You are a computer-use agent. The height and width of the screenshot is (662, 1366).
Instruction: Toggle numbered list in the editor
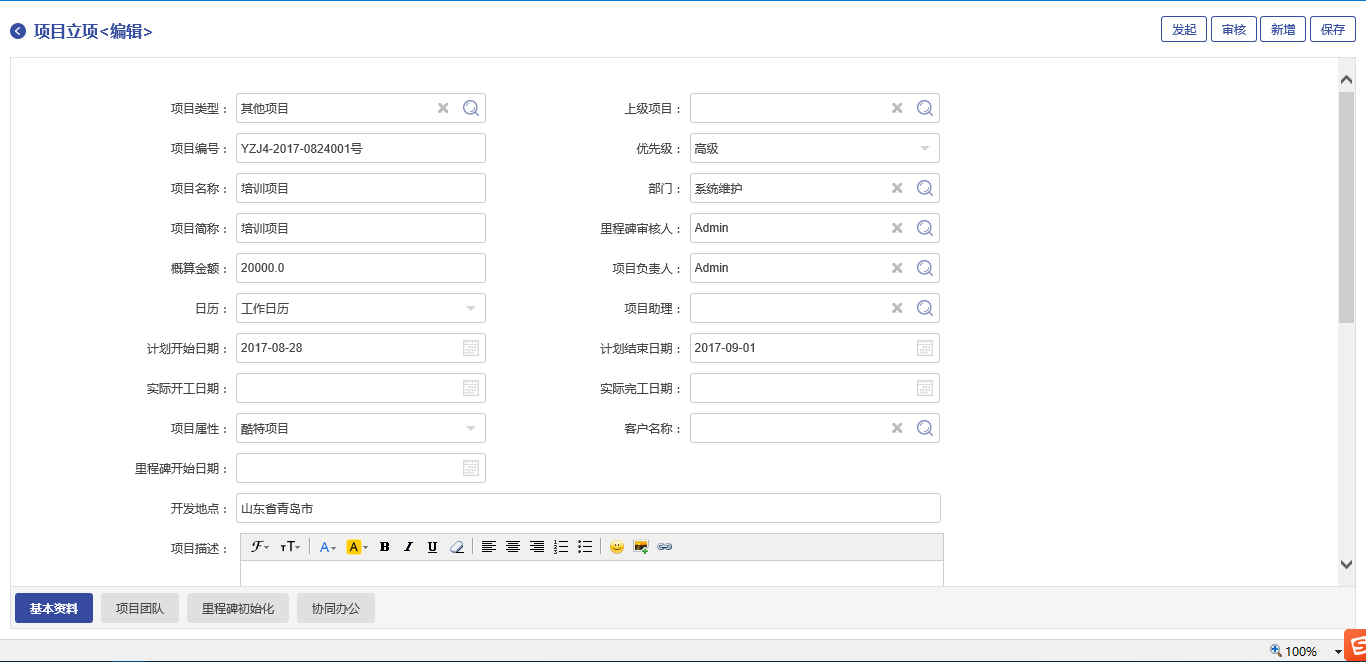pos(561,547)
